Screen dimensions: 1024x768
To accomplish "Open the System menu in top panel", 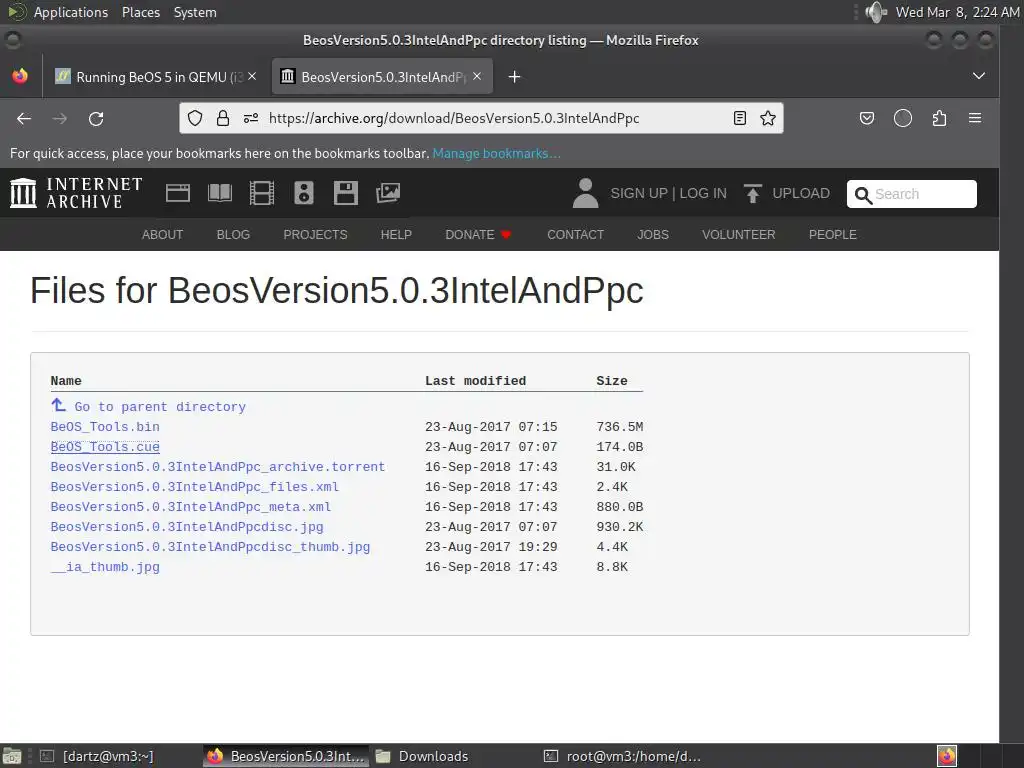I will pyautogui.click(x=195, y=12).
